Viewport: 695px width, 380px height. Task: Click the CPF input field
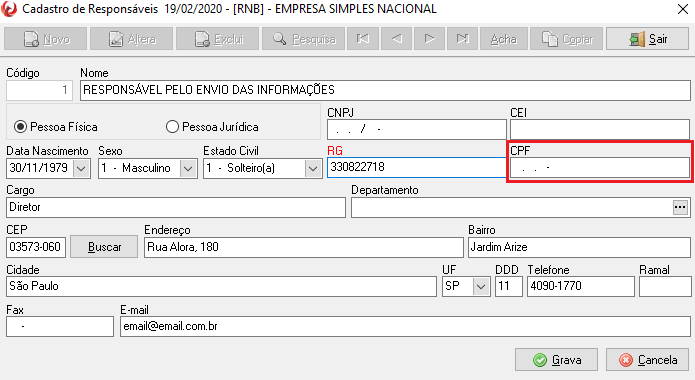[x=600, y=168]
